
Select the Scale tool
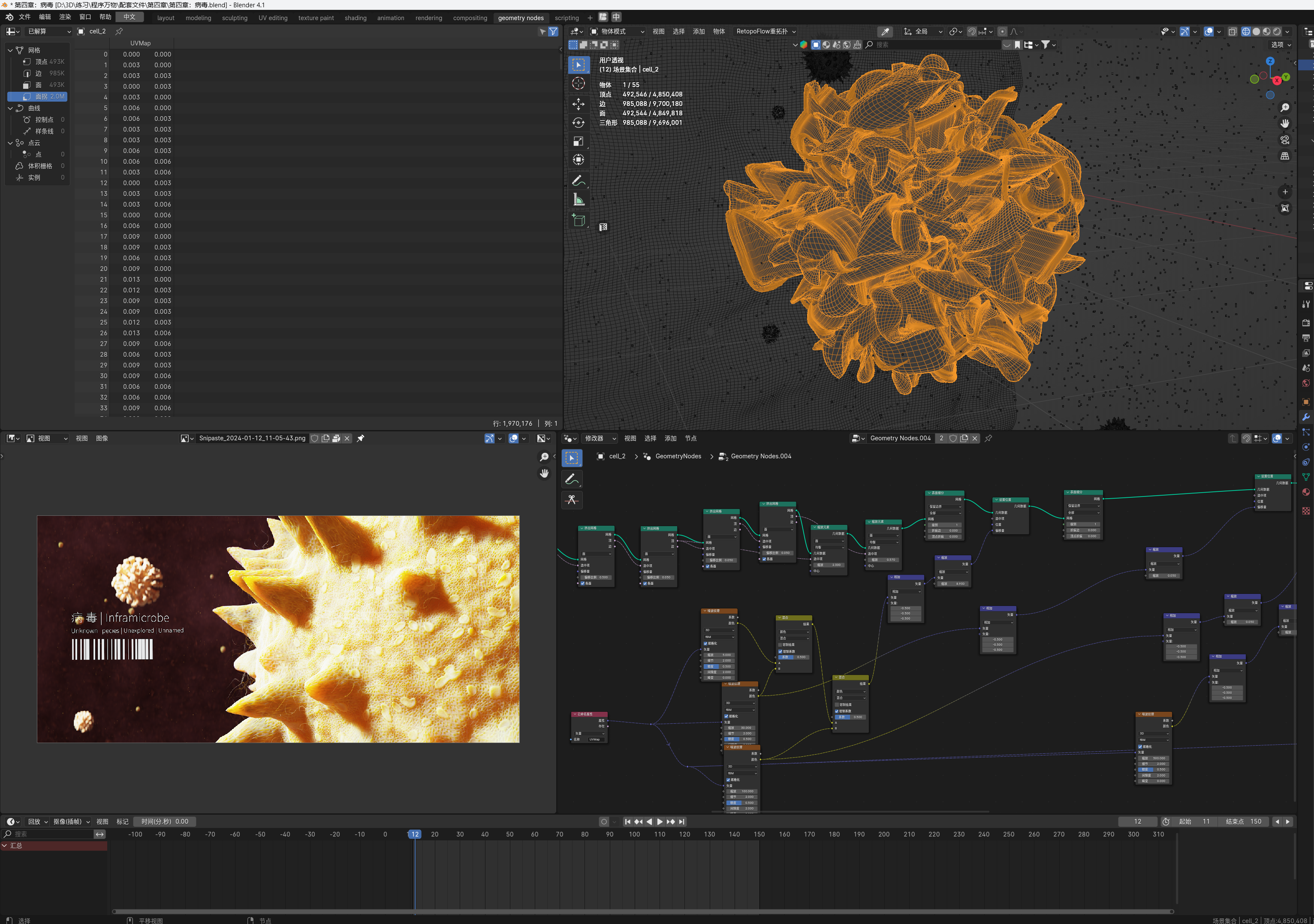(579, 141)
